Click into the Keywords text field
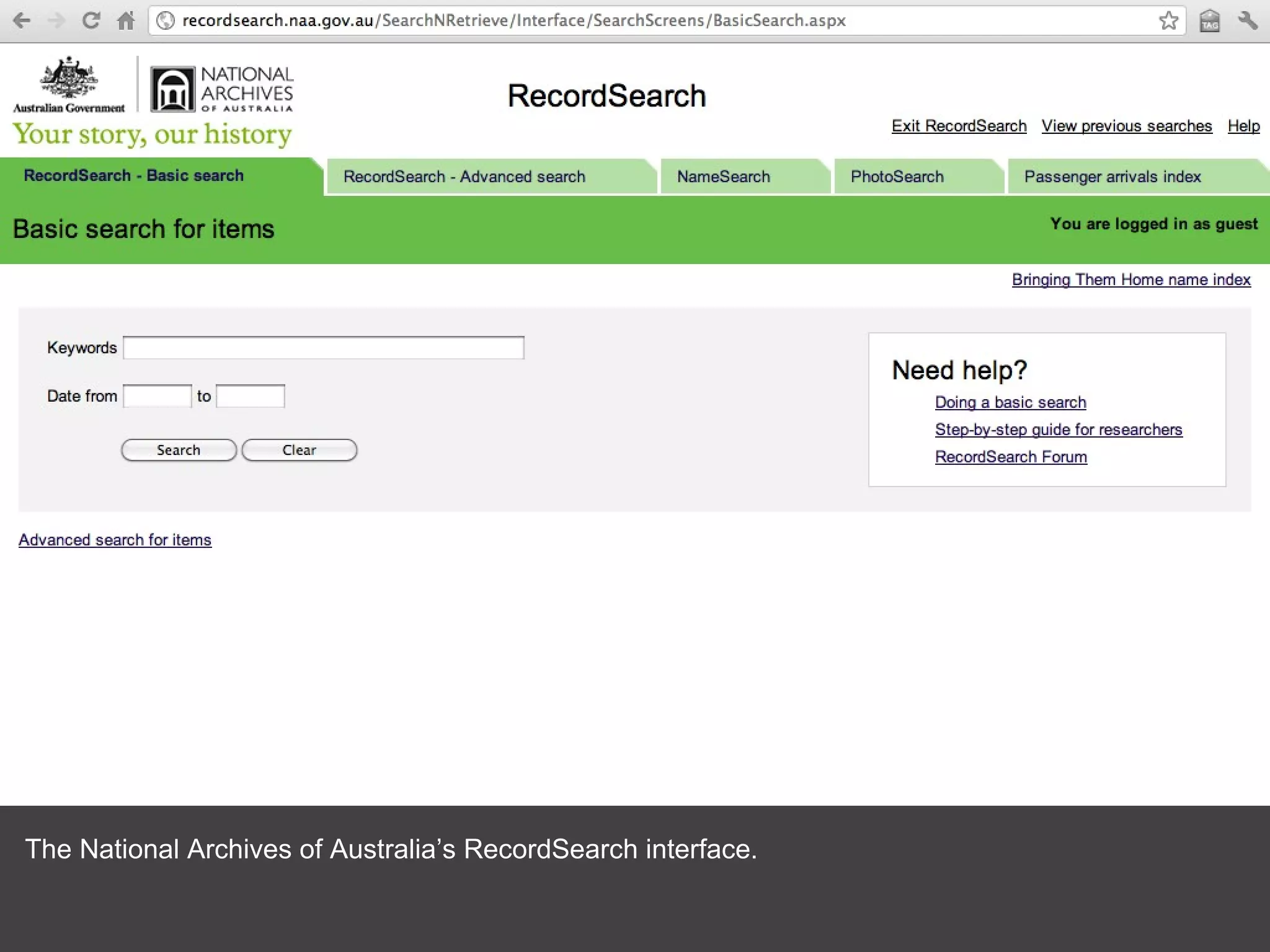This screenshot has height=952, width=1270. (324, 348)
